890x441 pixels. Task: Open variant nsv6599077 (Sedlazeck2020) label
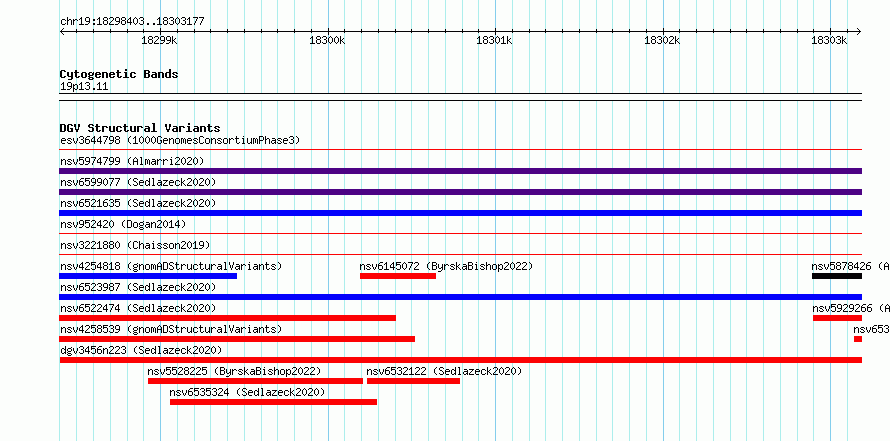[138, 182]
